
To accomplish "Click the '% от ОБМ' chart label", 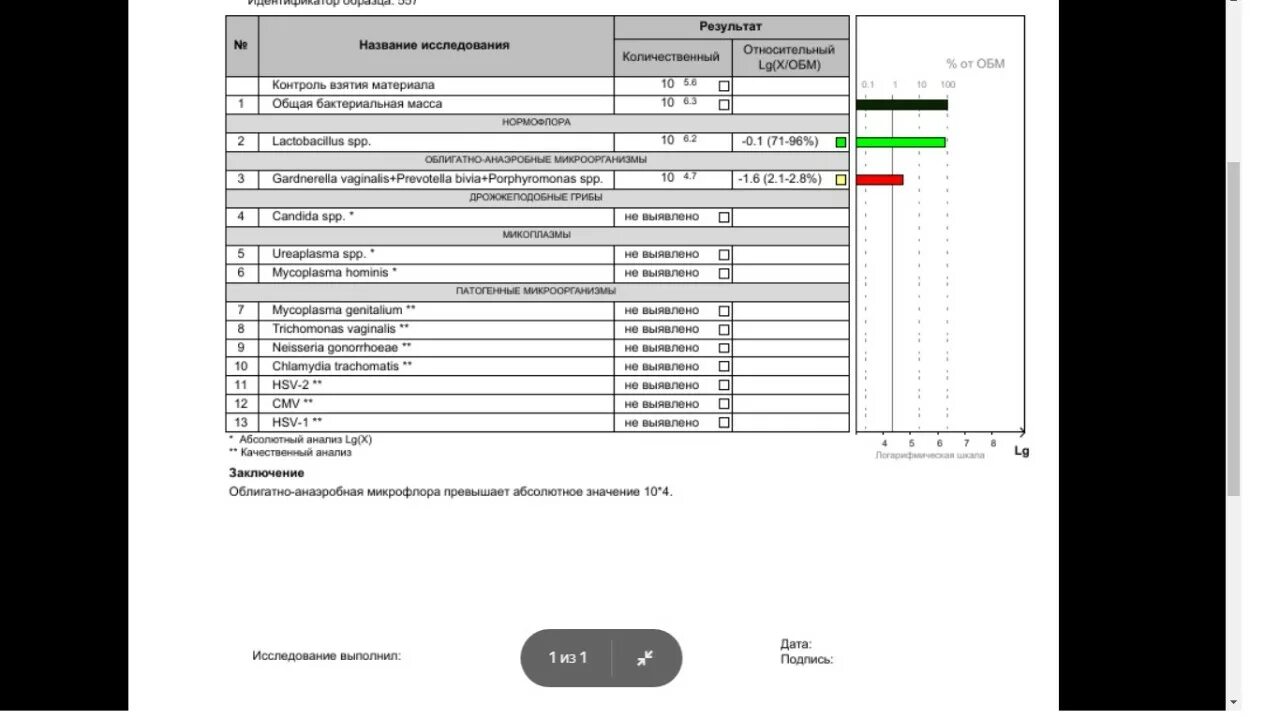I will point(976,64).
